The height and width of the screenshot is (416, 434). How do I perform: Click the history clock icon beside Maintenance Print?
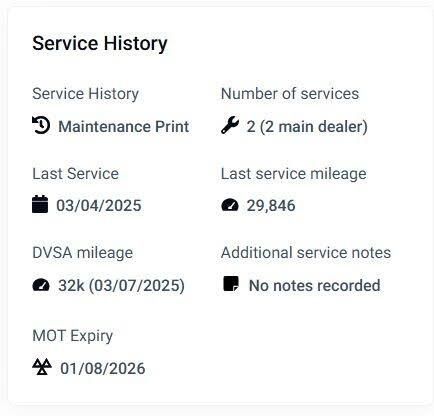(41, 125)
